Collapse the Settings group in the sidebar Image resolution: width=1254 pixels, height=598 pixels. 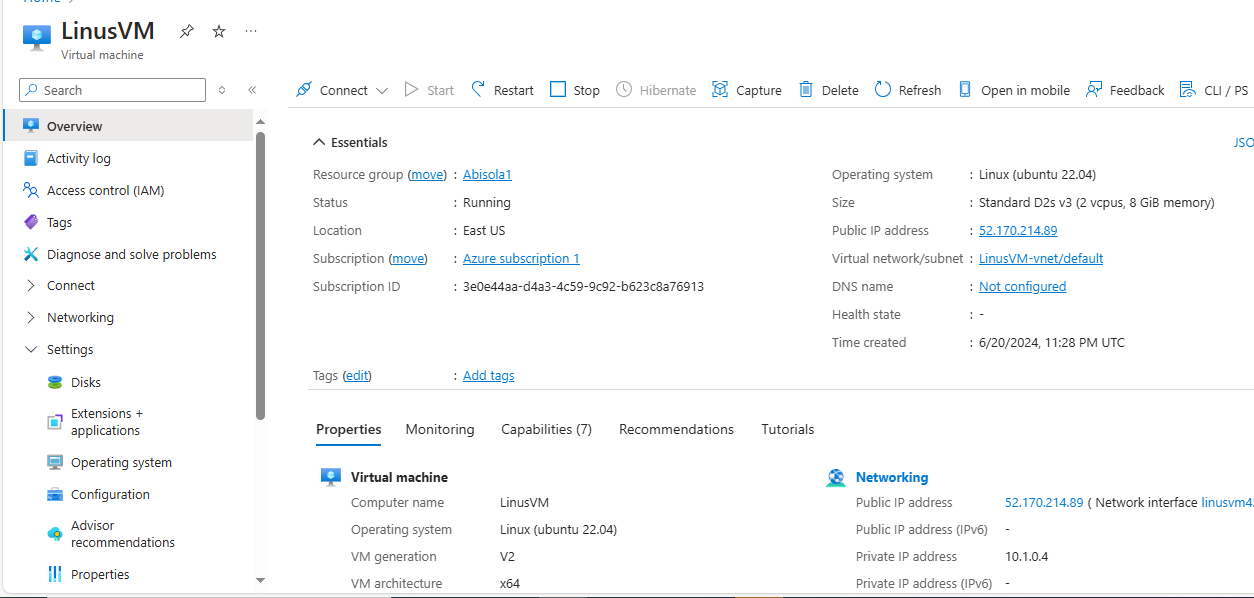coord(31,350)
